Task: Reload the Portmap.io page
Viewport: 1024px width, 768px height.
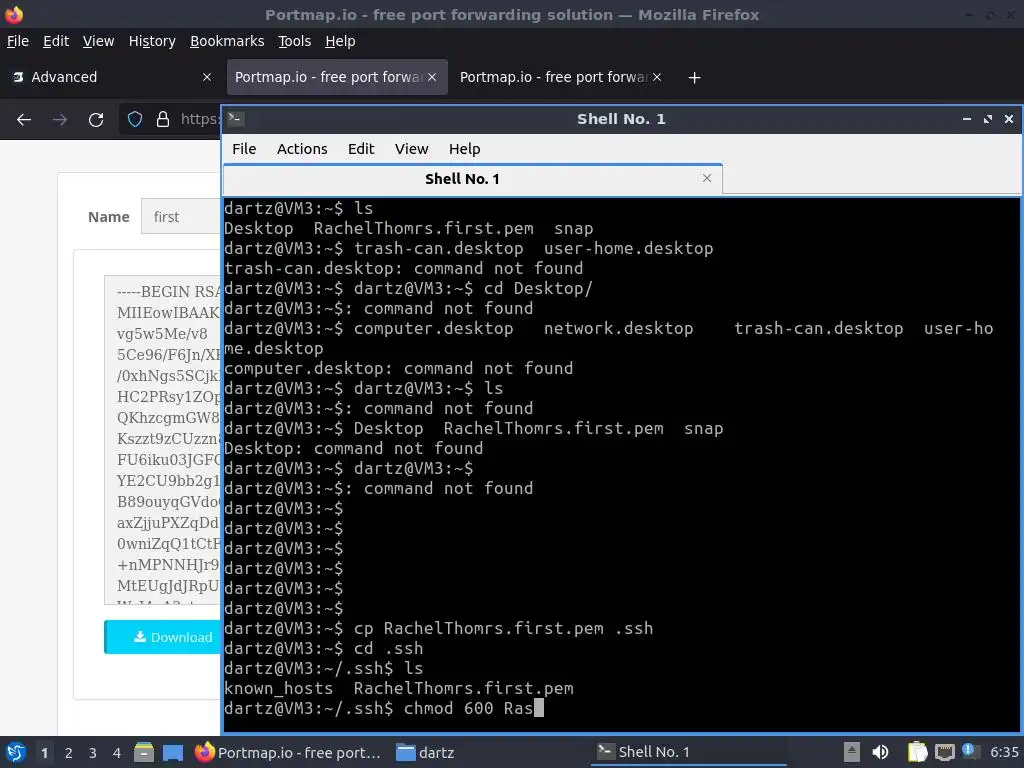Action: (x=96, y=120)
